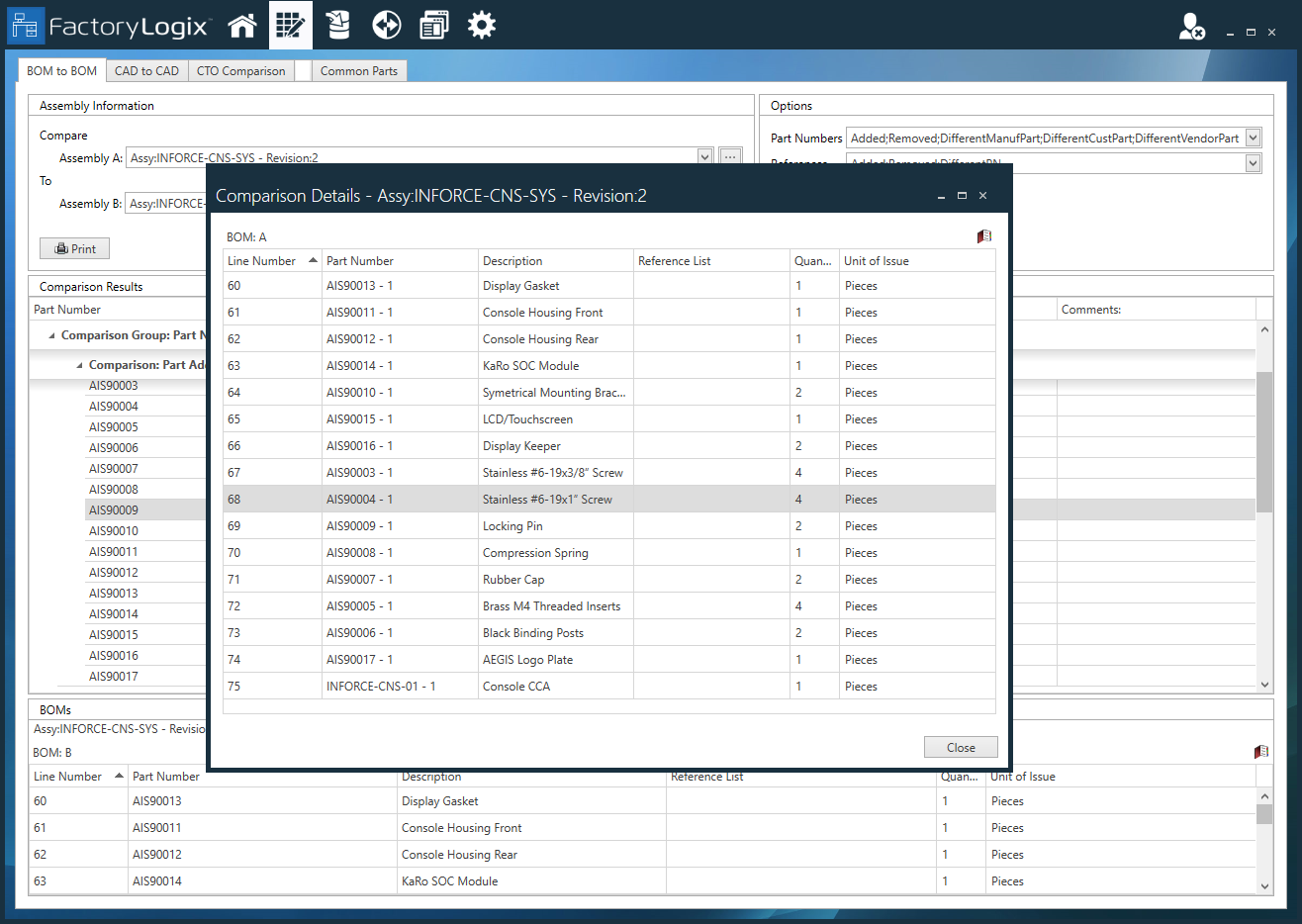
Task: Open the grid edit module icon
Action: (290, 26)
